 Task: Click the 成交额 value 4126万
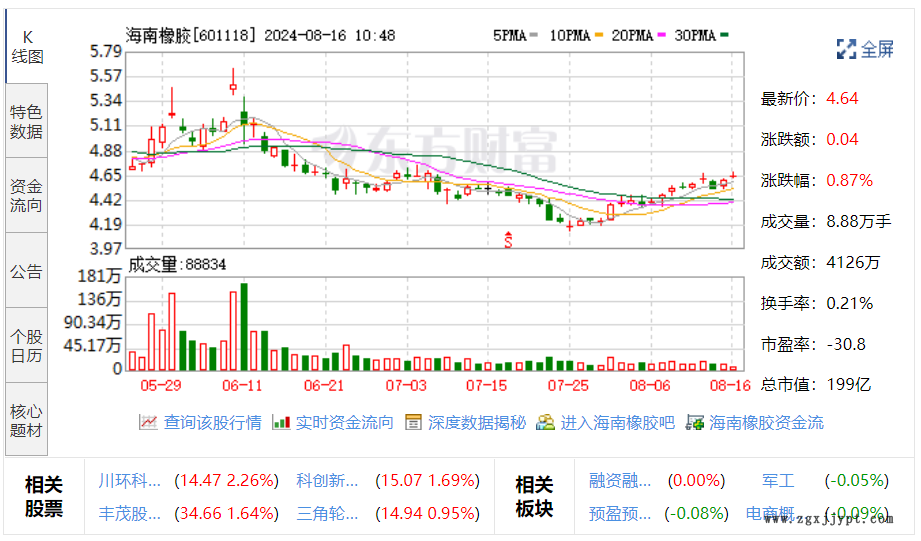(x=853, y=262)
